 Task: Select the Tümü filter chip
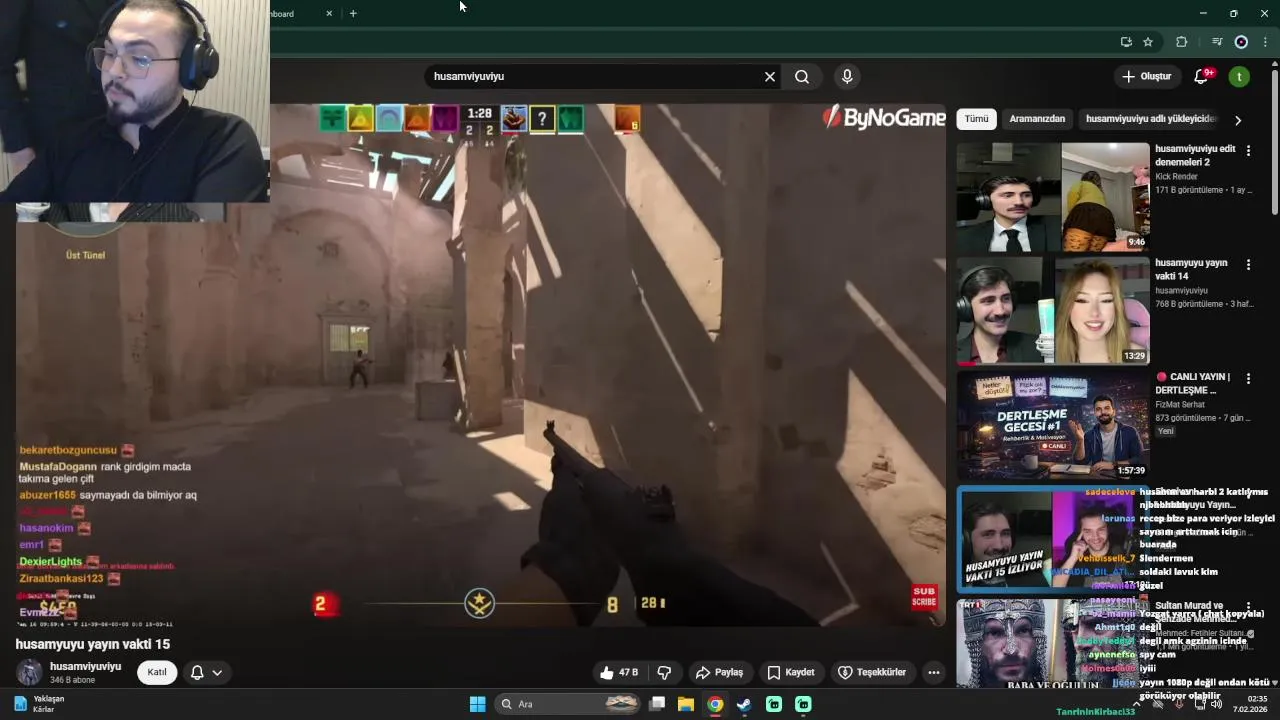click(976, 119)
